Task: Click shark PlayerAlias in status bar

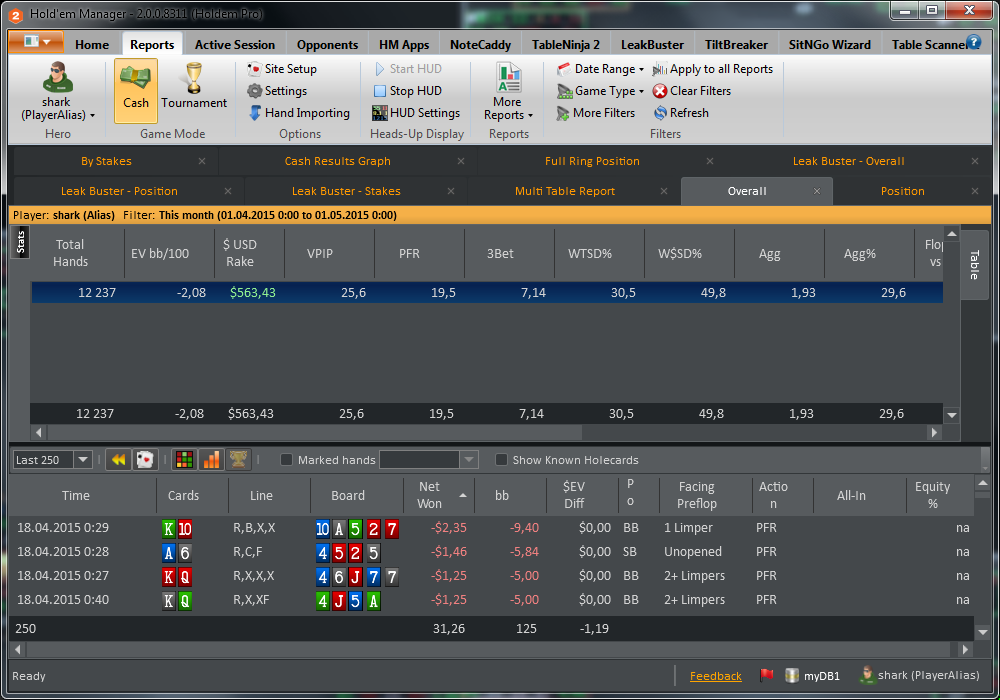Action: point(920,675)
